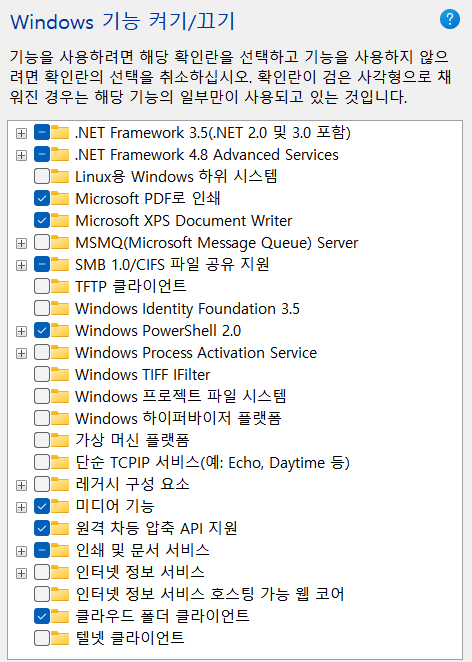Enable the MSMQ Server checkbox

42,242
